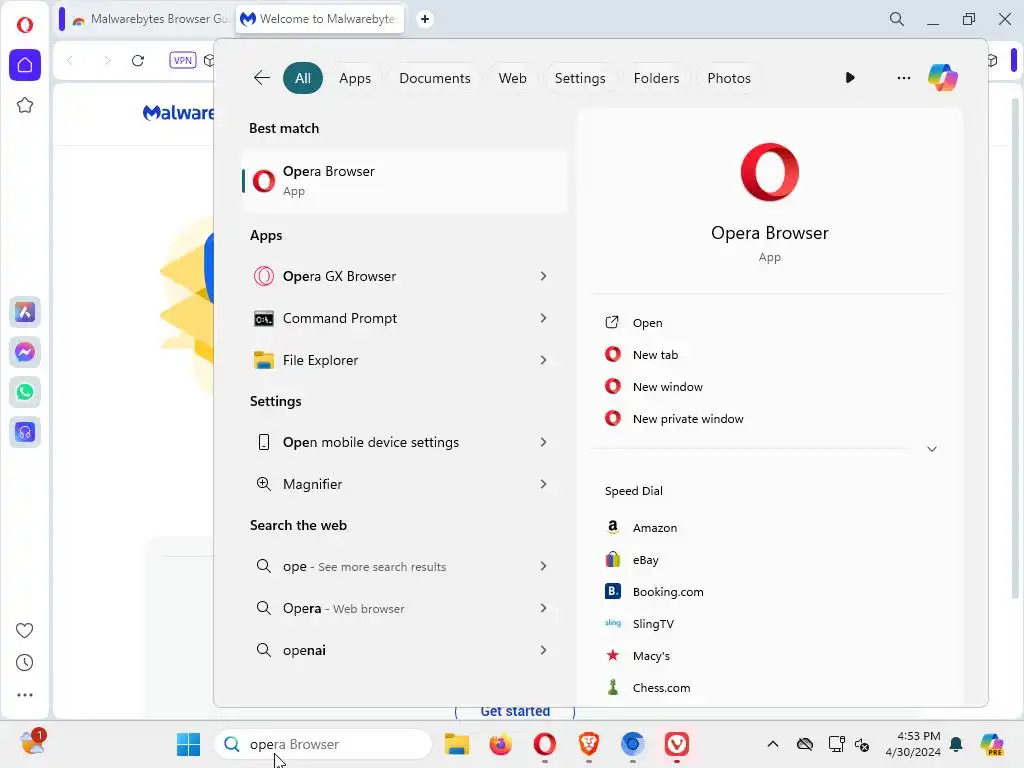Select Command Prompt app result

coord(390,318)
